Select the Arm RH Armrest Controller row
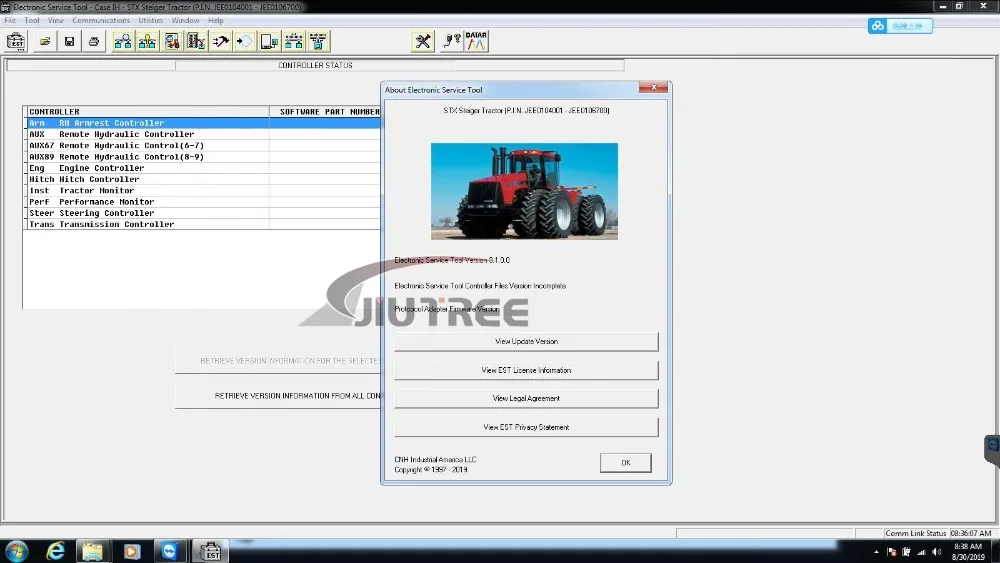The image size is (1000, 563). (203, 123)
